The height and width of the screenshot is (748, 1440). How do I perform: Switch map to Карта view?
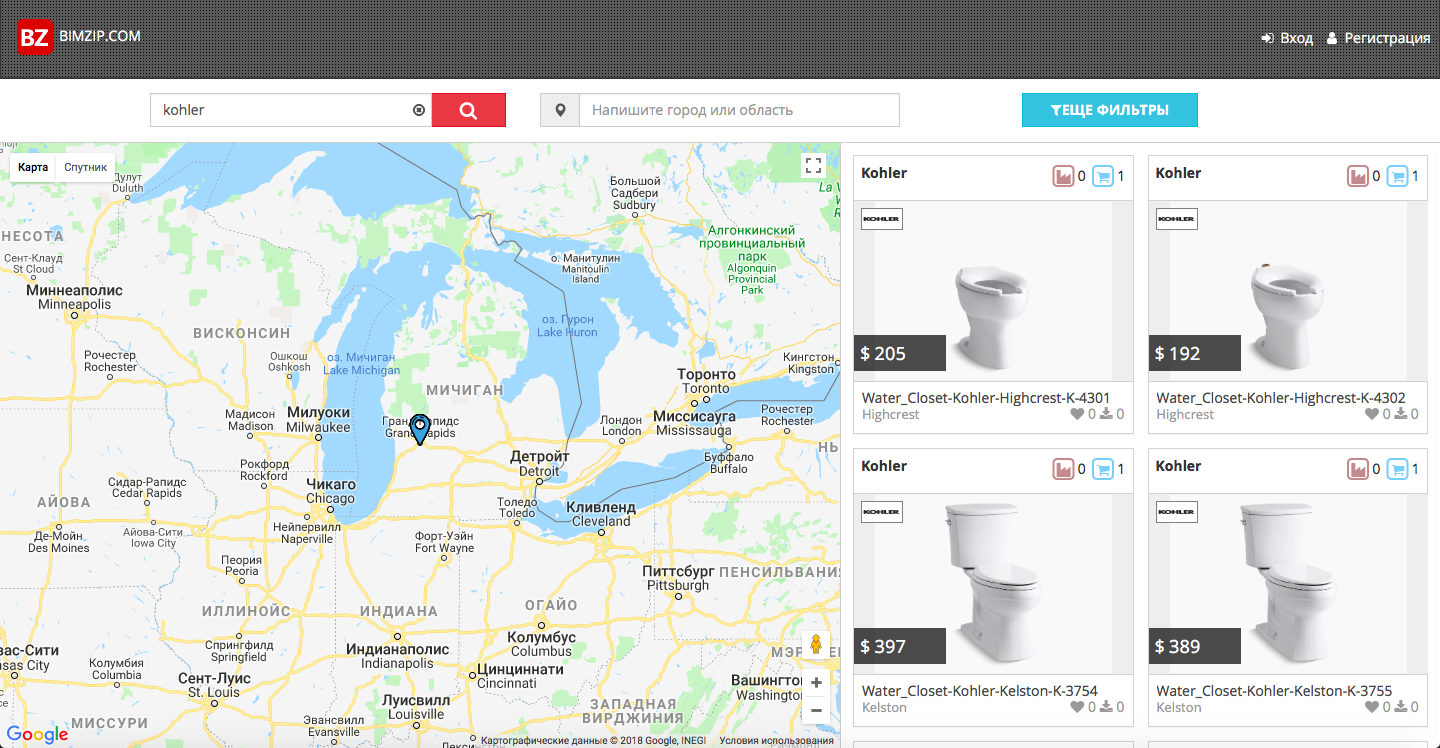point(33,167)
